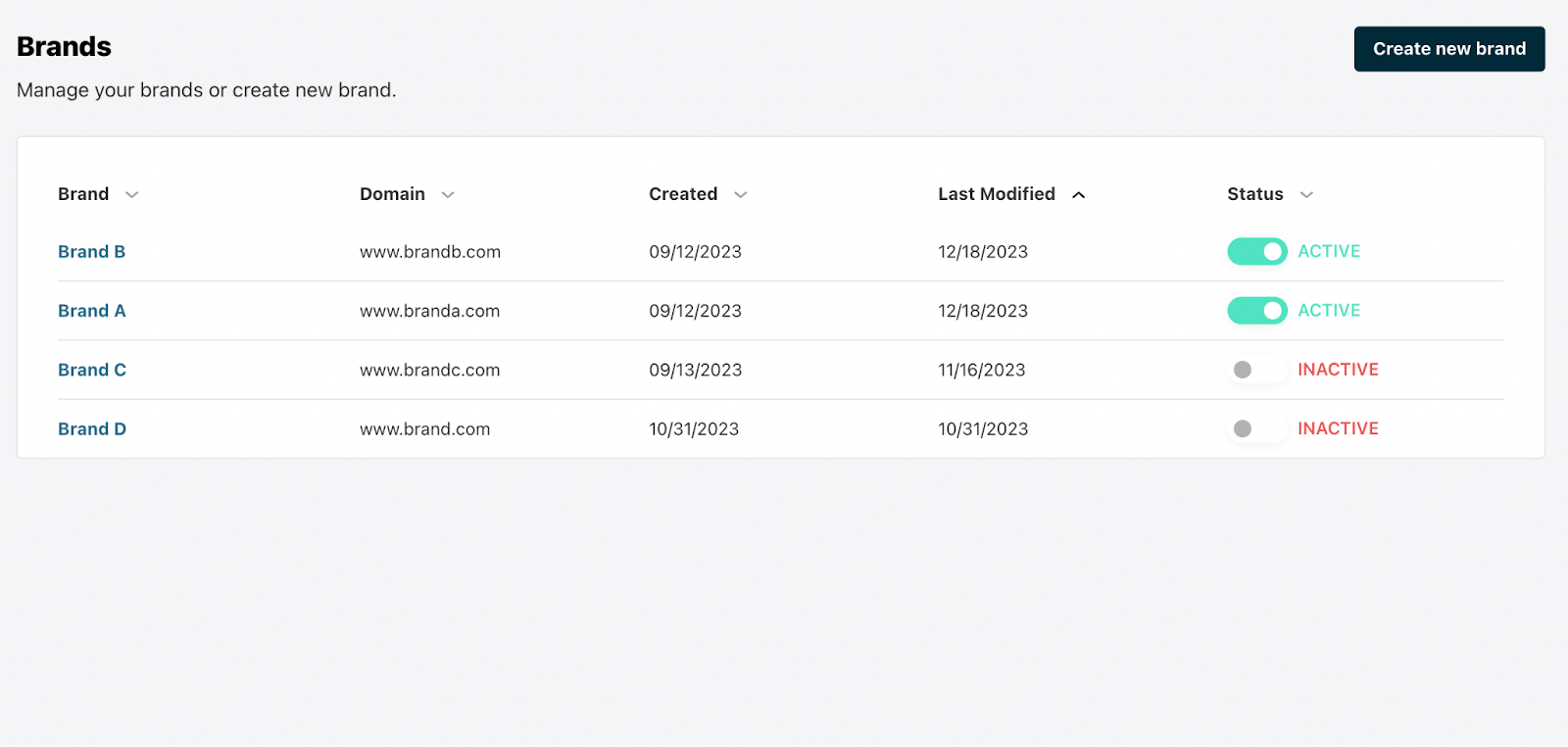1568x747 pixels.
Task: Click the sort chevron next to Brand header
Action: click(132, 195)
